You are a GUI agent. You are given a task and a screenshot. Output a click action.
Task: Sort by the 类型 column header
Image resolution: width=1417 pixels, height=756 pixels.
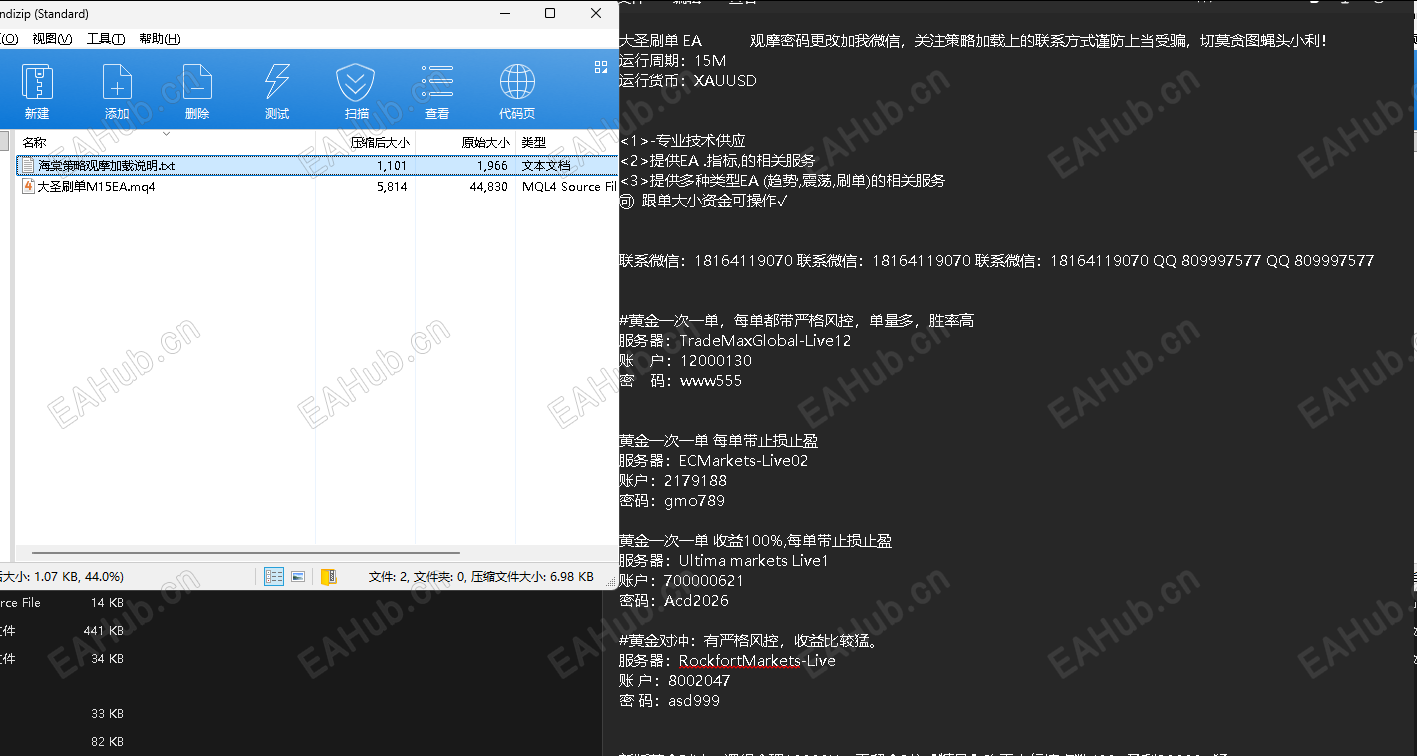[x=533, y=142]
